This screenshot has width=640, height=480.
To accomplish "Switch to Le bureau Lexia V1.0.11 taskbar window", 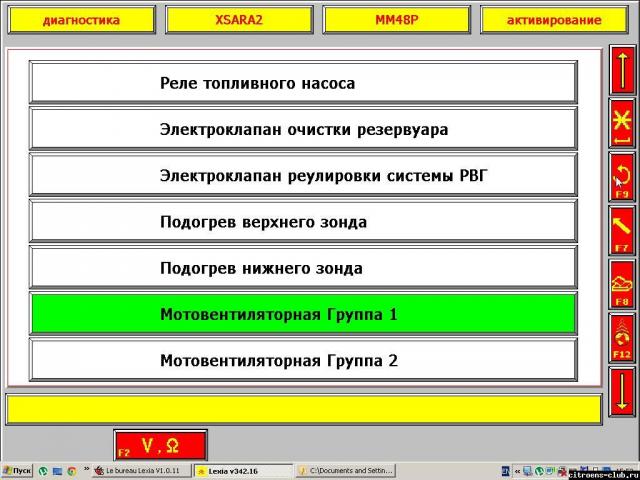I will pyautogui.click(x=142, y=471).
